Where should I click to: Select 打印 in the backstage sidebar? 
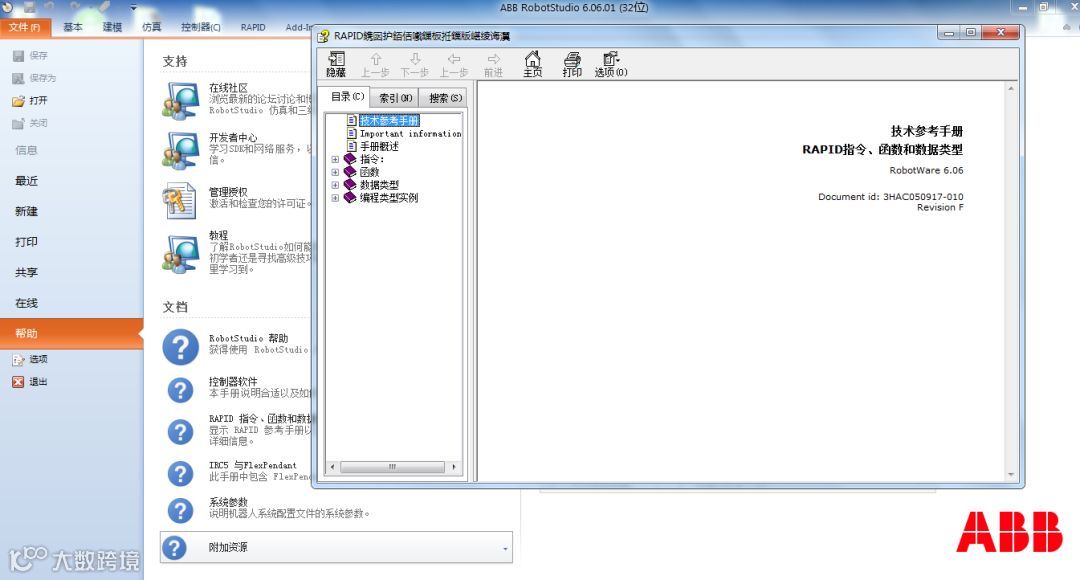click(x=26, y=242)
